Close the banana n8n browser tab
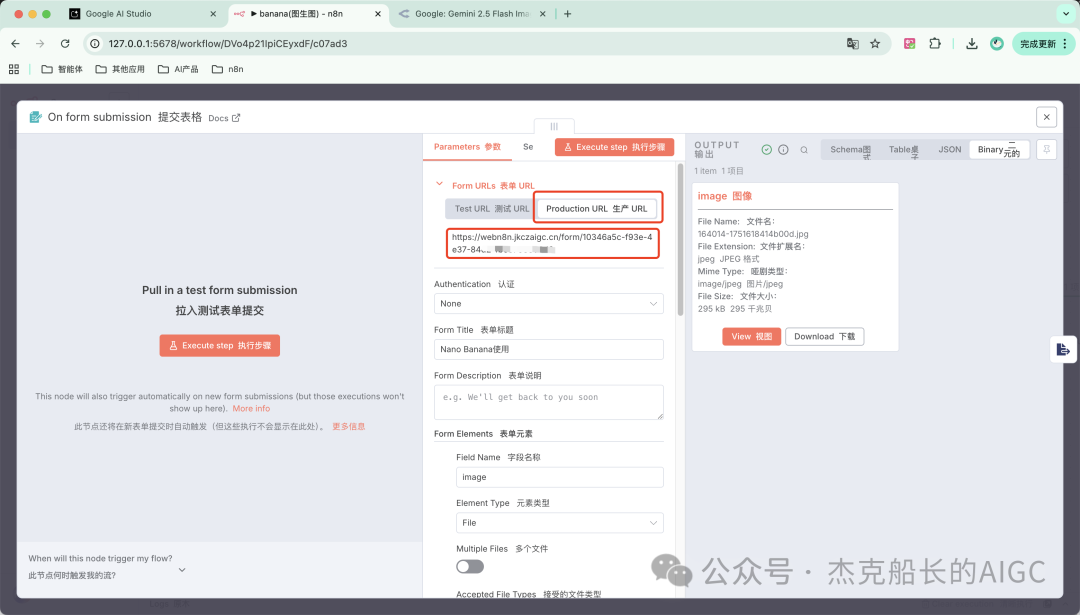The width and height of the screenshot is (1080, 615). pyautogui.click(x=377, y=14)
